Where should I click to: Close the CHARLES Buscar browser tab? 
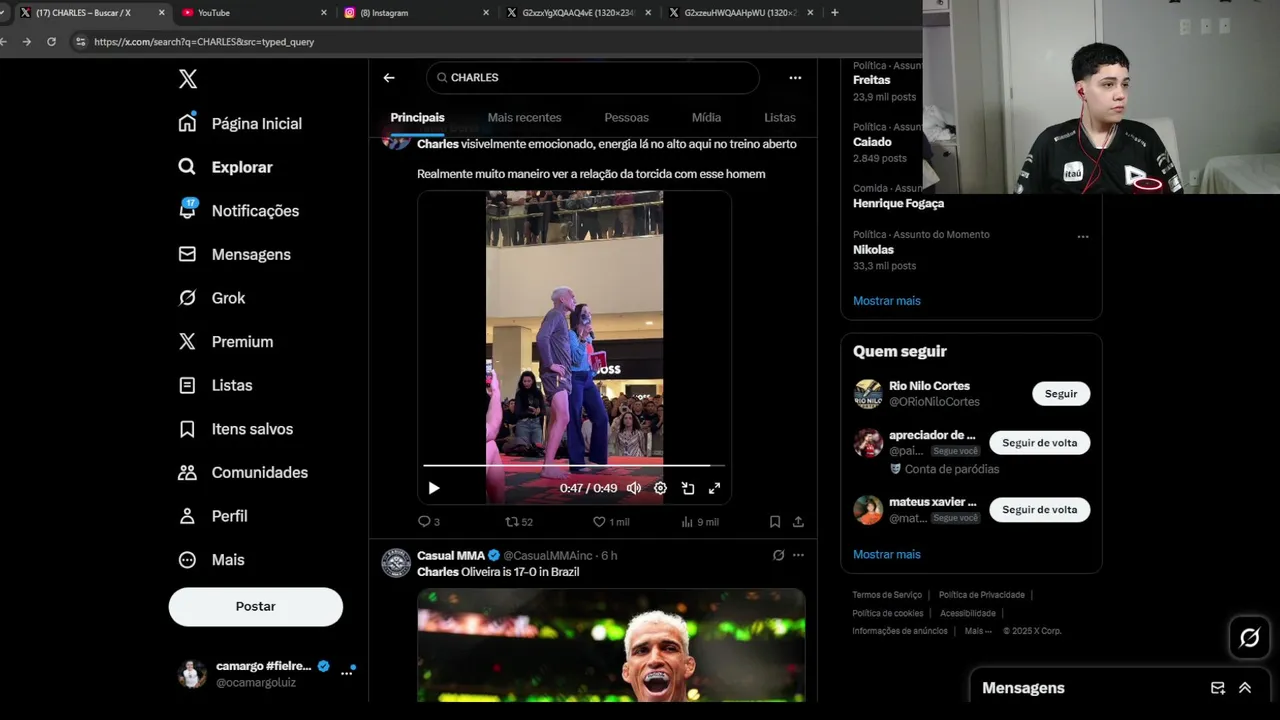click(x=161, y=13)
